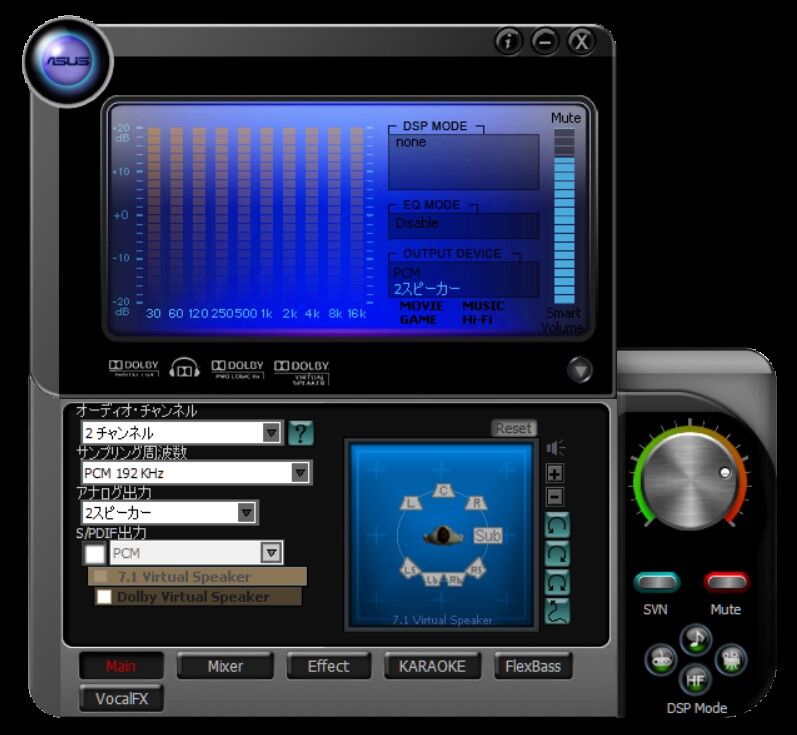Click the Reset button
Image resolution: width=797 pixels, height=735 pixels.
pyautogui.click(x=514, y=428)
